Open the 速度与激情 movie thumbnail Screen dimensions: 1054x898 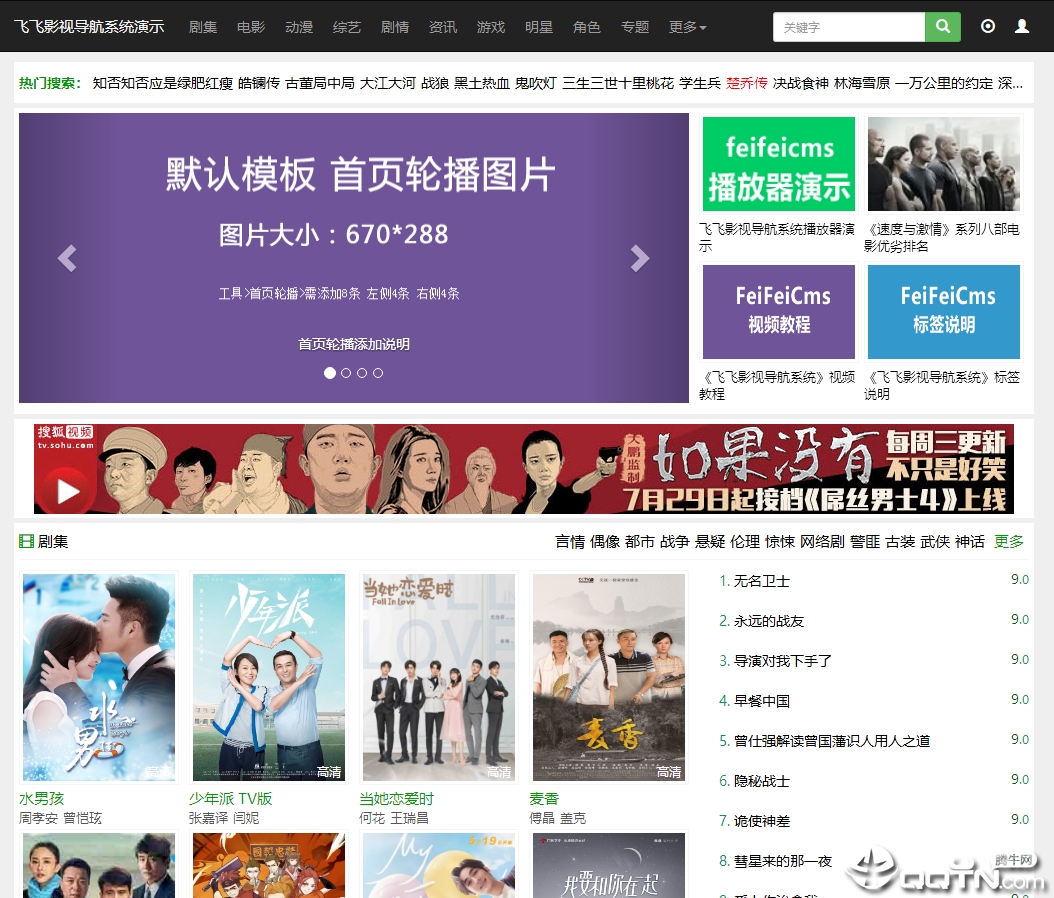pos(944,164)
